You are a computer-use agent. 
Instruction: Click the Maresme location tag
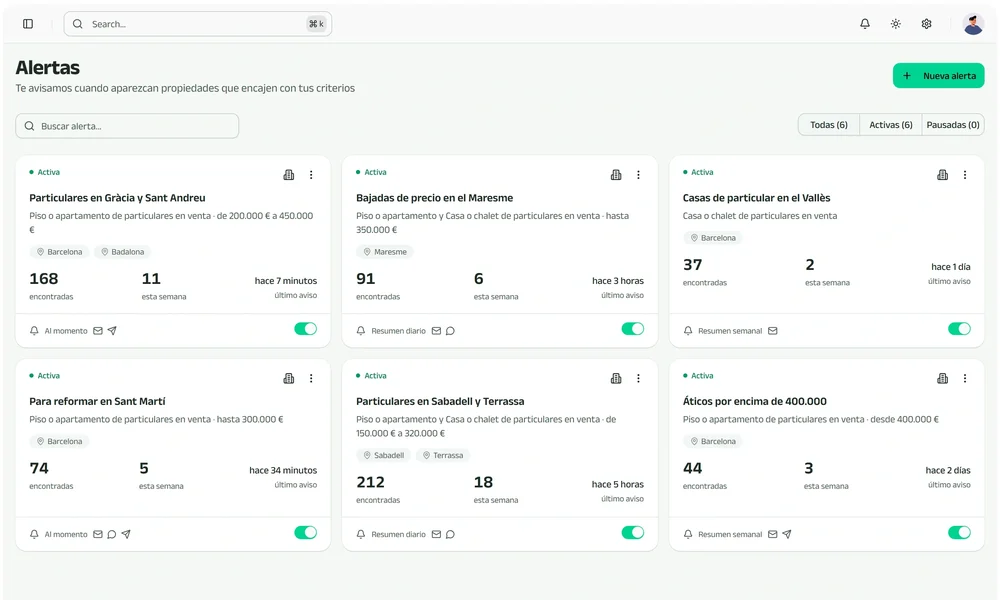[385, 252]
